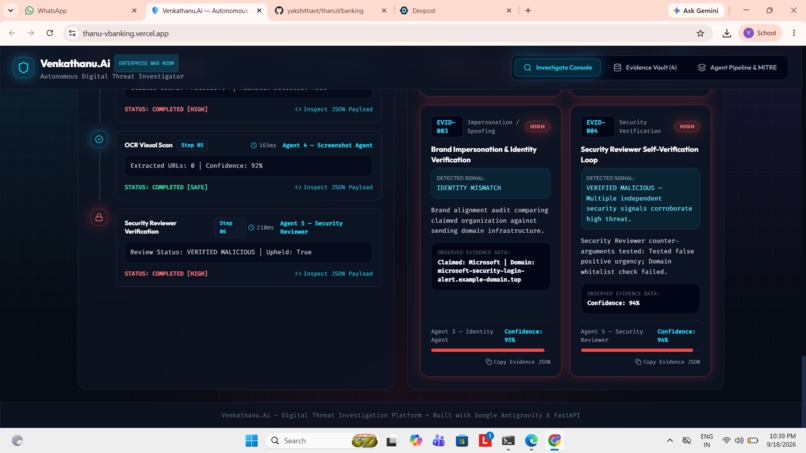The width and height of the screenshot is (806, 453).
Task: Click the browser back arrow
Action: click(x=12, y=33)
